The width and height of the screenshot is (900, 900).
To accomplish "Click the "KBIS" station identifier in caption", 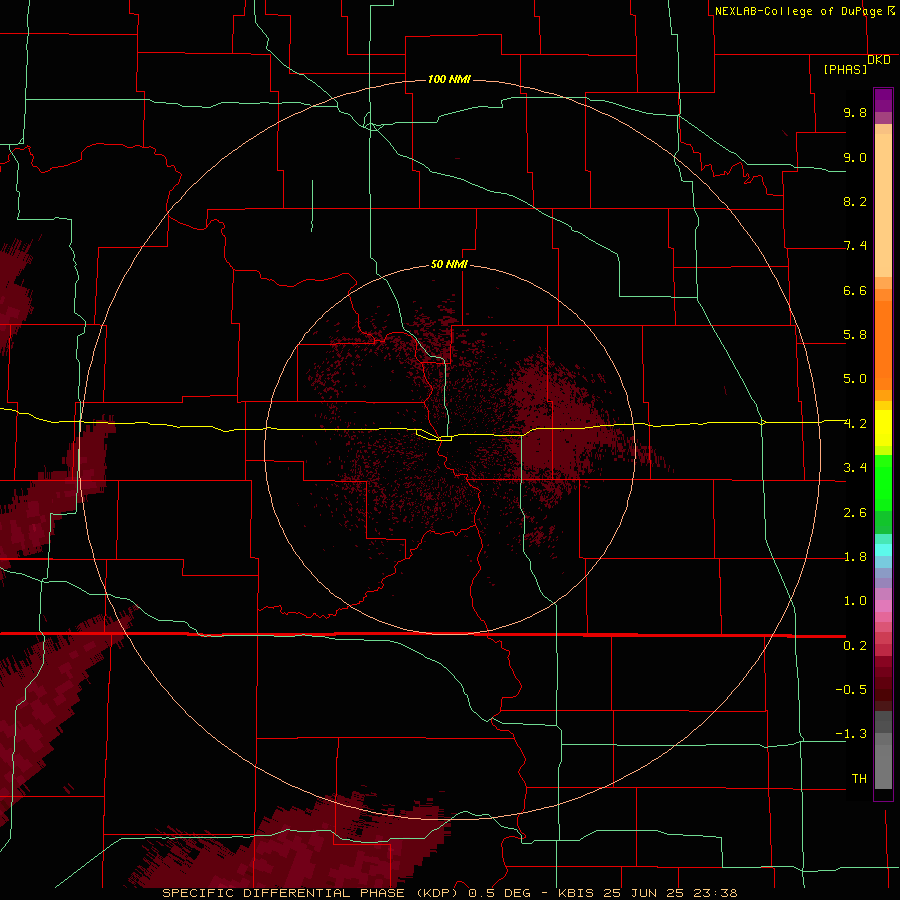I will pyautogui.click(x=575, y=893).
